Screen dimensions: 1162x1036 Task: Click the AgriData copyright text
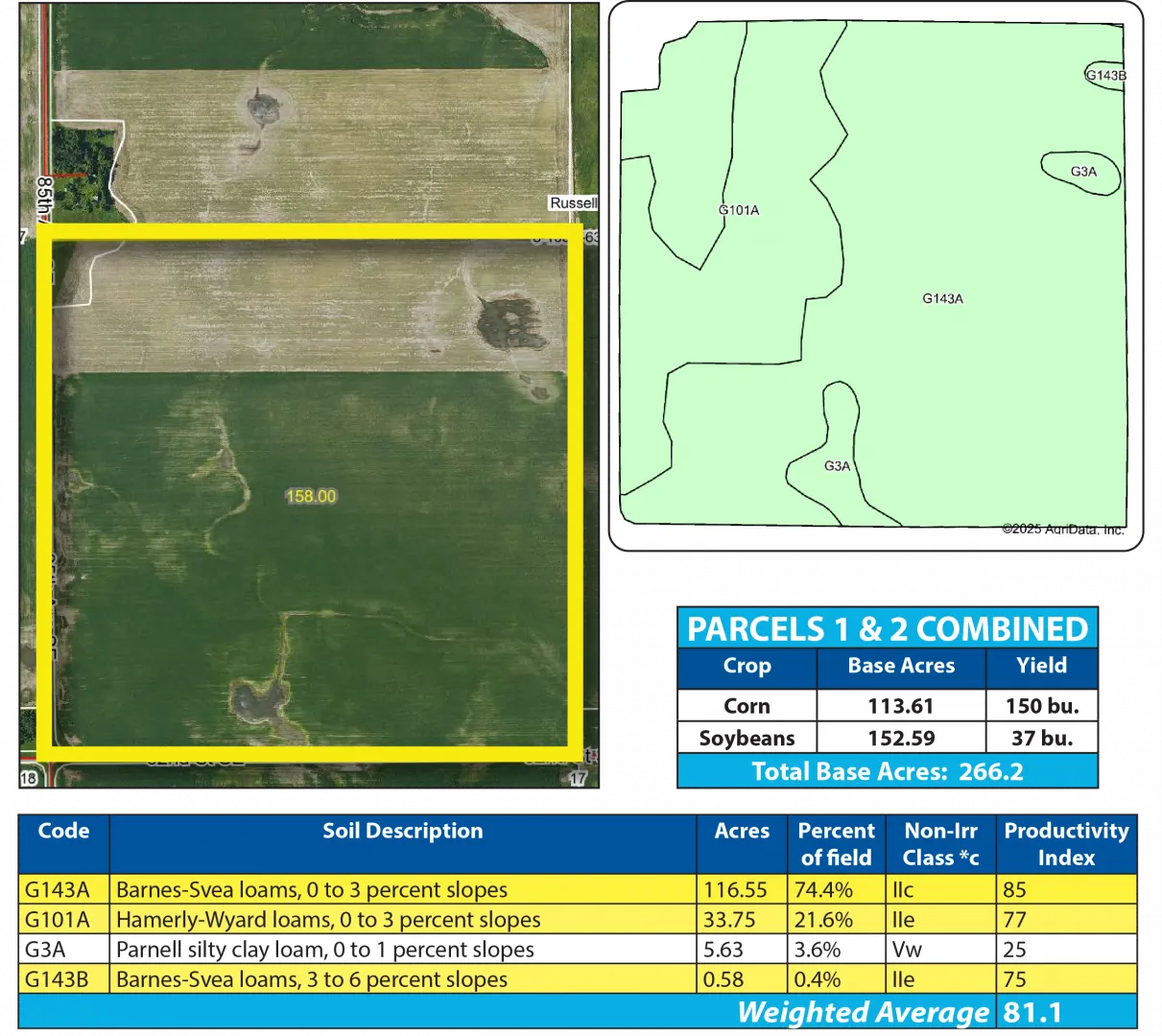(x=1062, y=529)
